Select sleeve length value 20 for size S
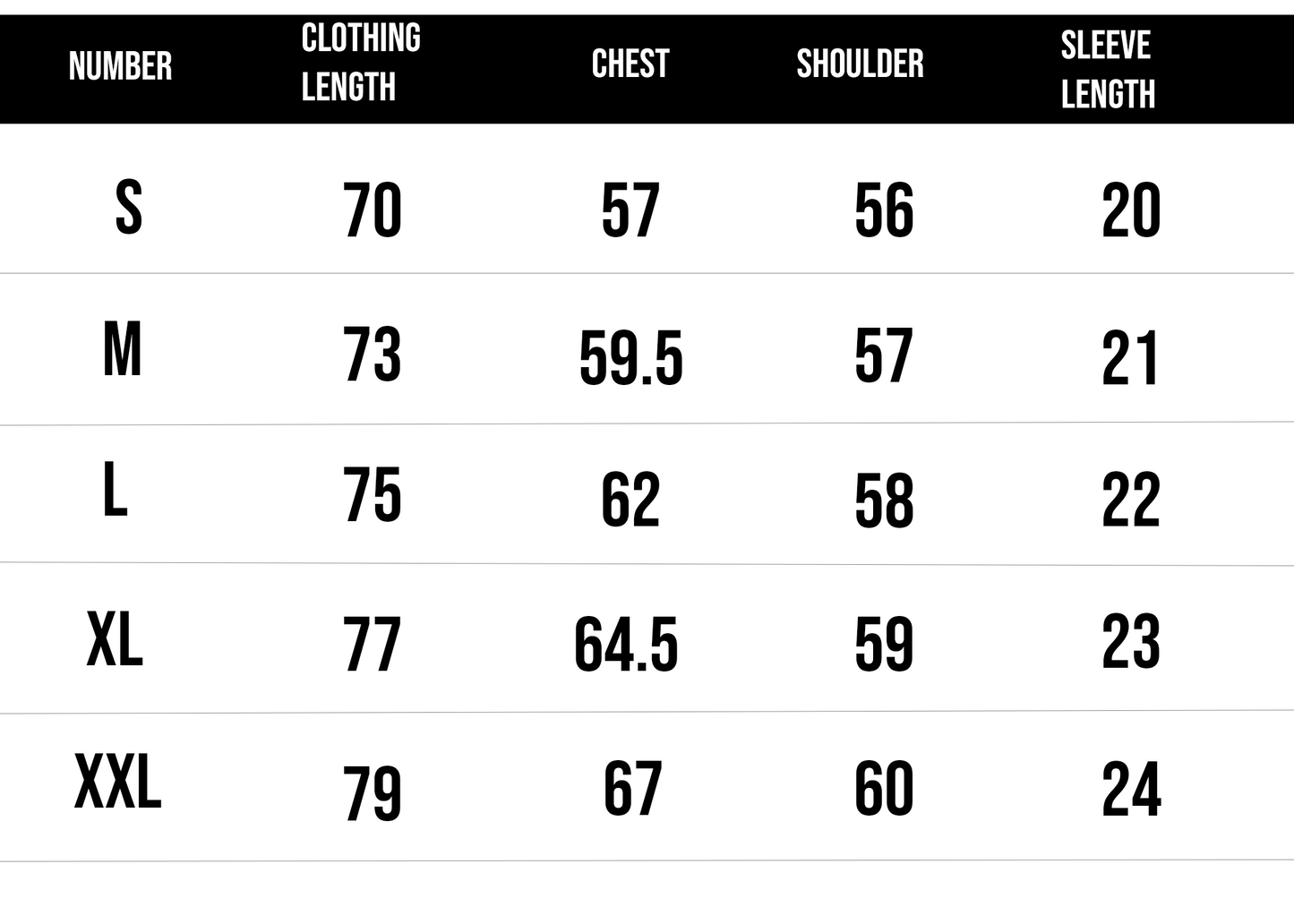Viewport: 1294px width, 924px height. click(1131, 211)
